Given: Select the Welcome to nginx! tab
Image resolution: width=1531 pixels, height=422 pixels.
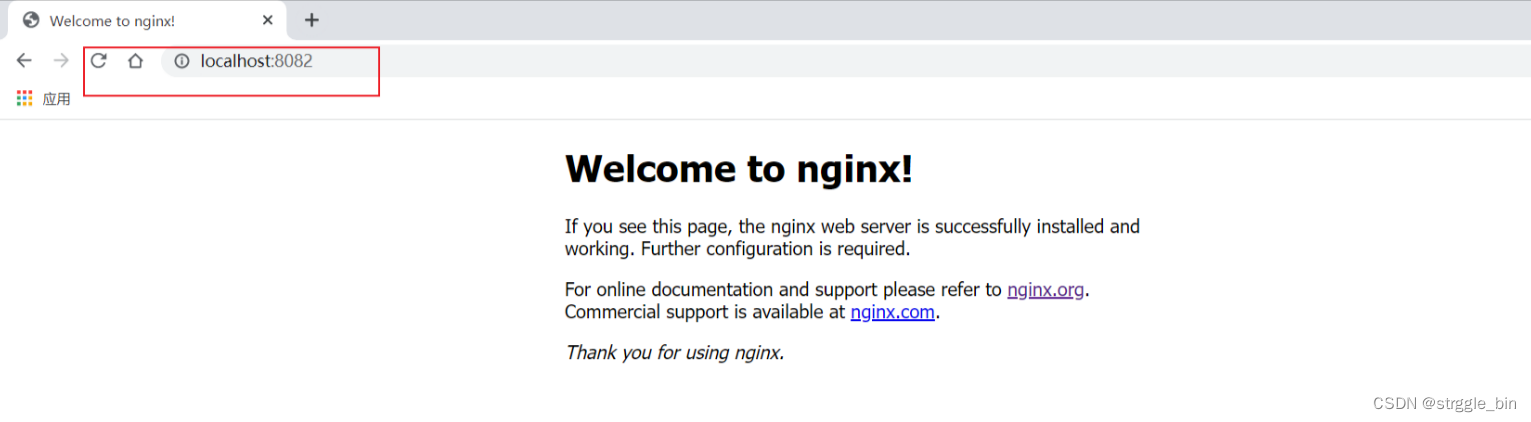Looking at the screenshot, I should [147, 20].
